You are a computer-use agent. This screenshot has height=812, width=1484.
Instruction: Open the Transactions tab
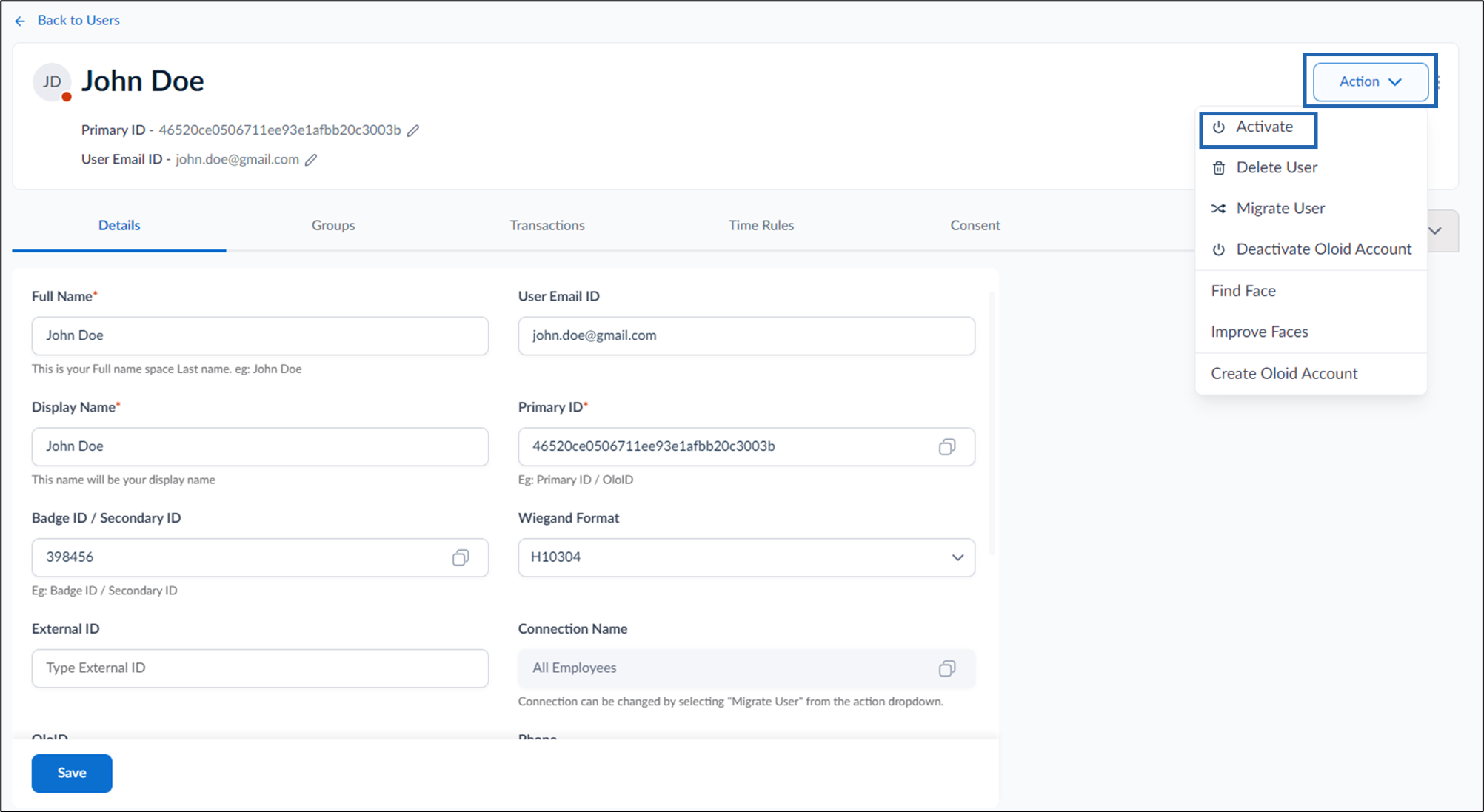point(547,226)
